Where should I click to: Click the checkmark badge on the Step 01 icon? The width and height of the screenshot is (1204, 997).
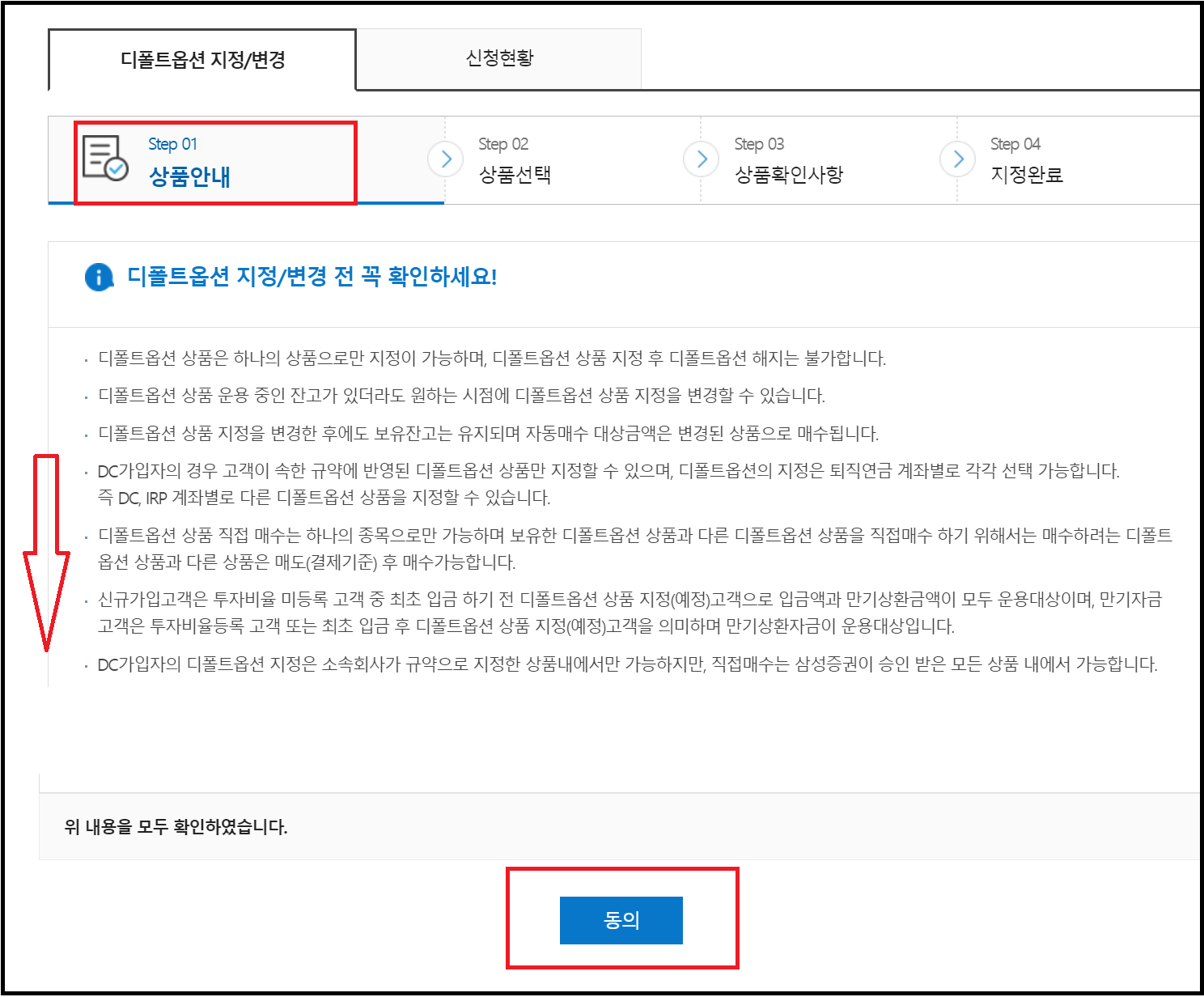pos(116,169)
